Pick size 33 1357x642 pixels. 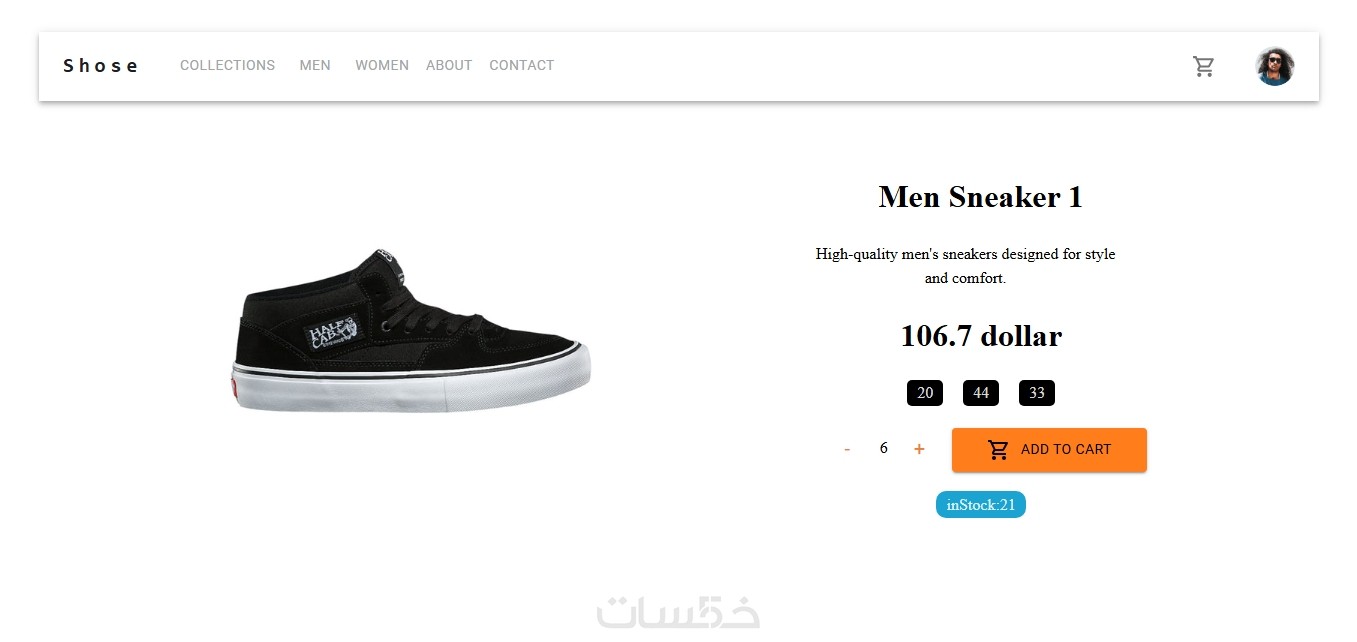click(1037, 393)
